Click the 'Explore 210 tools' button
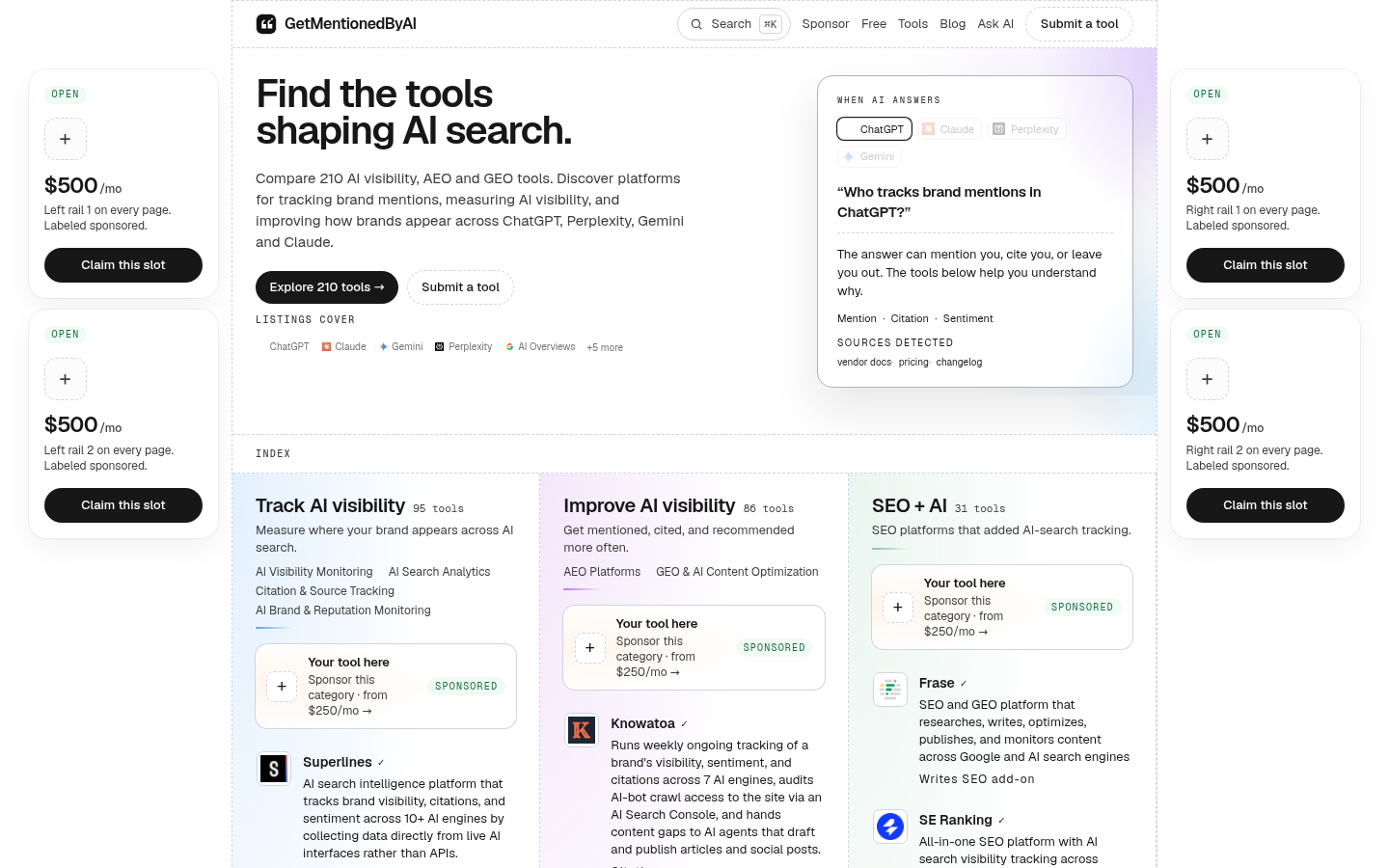The image size is (1389, 868). tap(327, 287)
